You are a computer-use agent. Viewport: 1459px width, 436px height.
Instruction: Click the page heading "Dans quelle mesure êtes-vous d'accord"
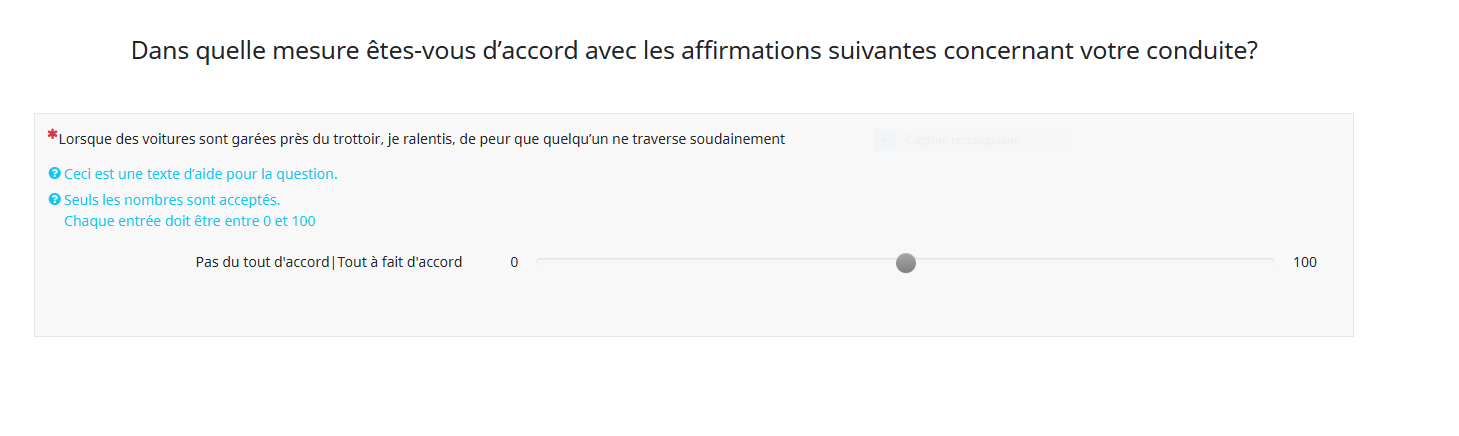tap(694, 51)
